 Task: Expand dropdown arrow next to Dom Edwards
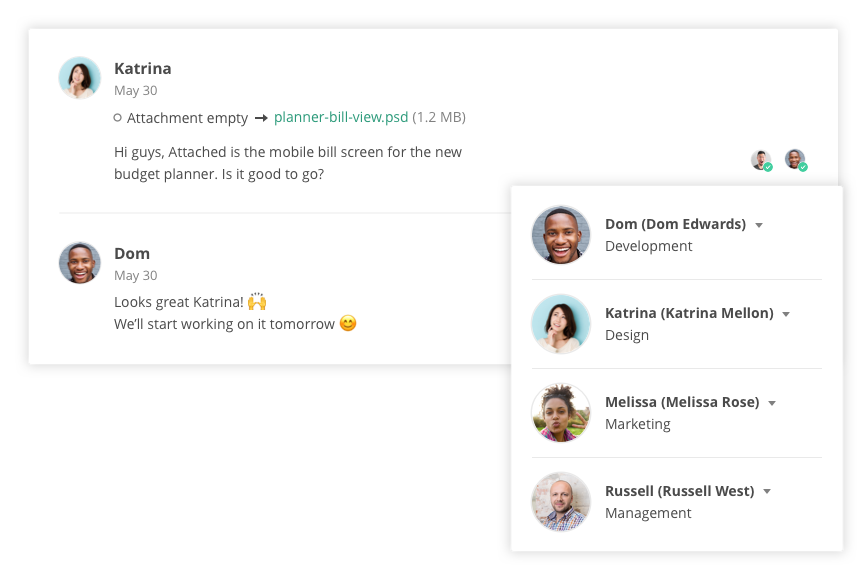pyautogui.click(x=759, y=225)
